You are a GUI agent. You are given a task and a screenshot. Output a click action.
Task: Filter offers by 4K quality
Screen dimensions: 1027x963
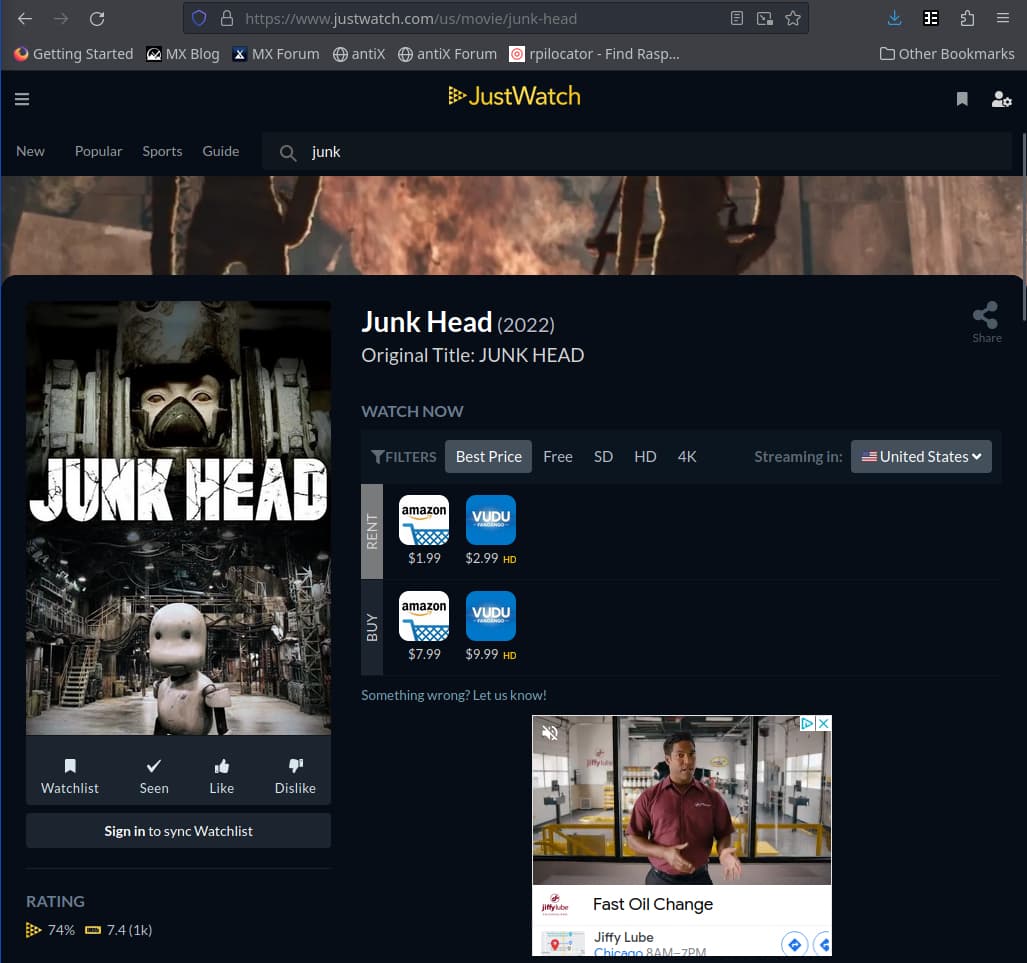(687, 457)
